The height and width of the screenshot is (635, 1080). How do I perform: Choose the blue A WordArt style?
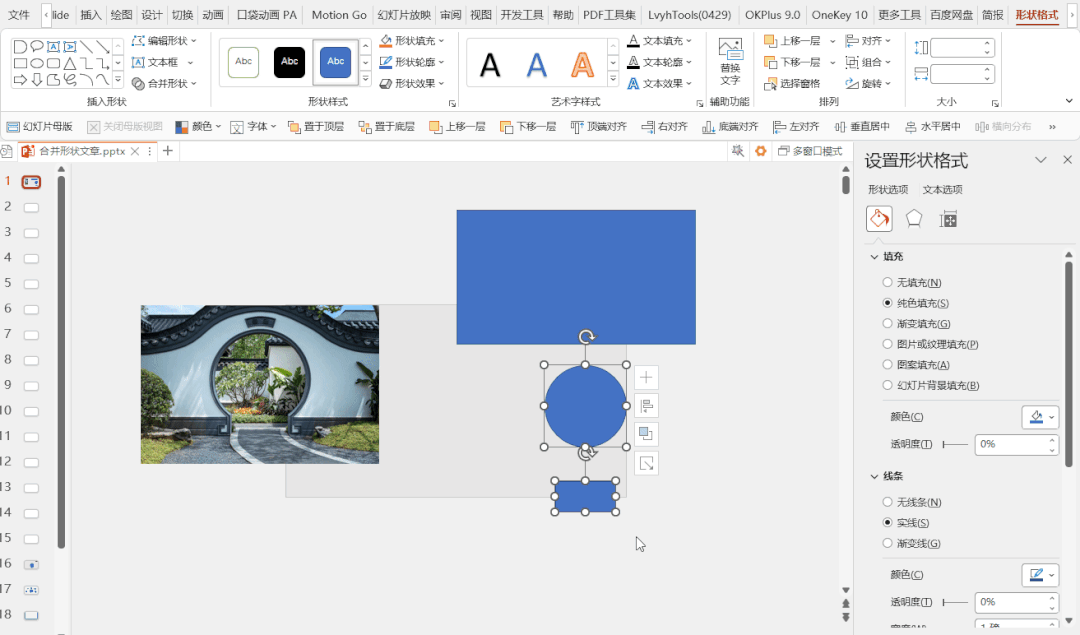point(537,65)
